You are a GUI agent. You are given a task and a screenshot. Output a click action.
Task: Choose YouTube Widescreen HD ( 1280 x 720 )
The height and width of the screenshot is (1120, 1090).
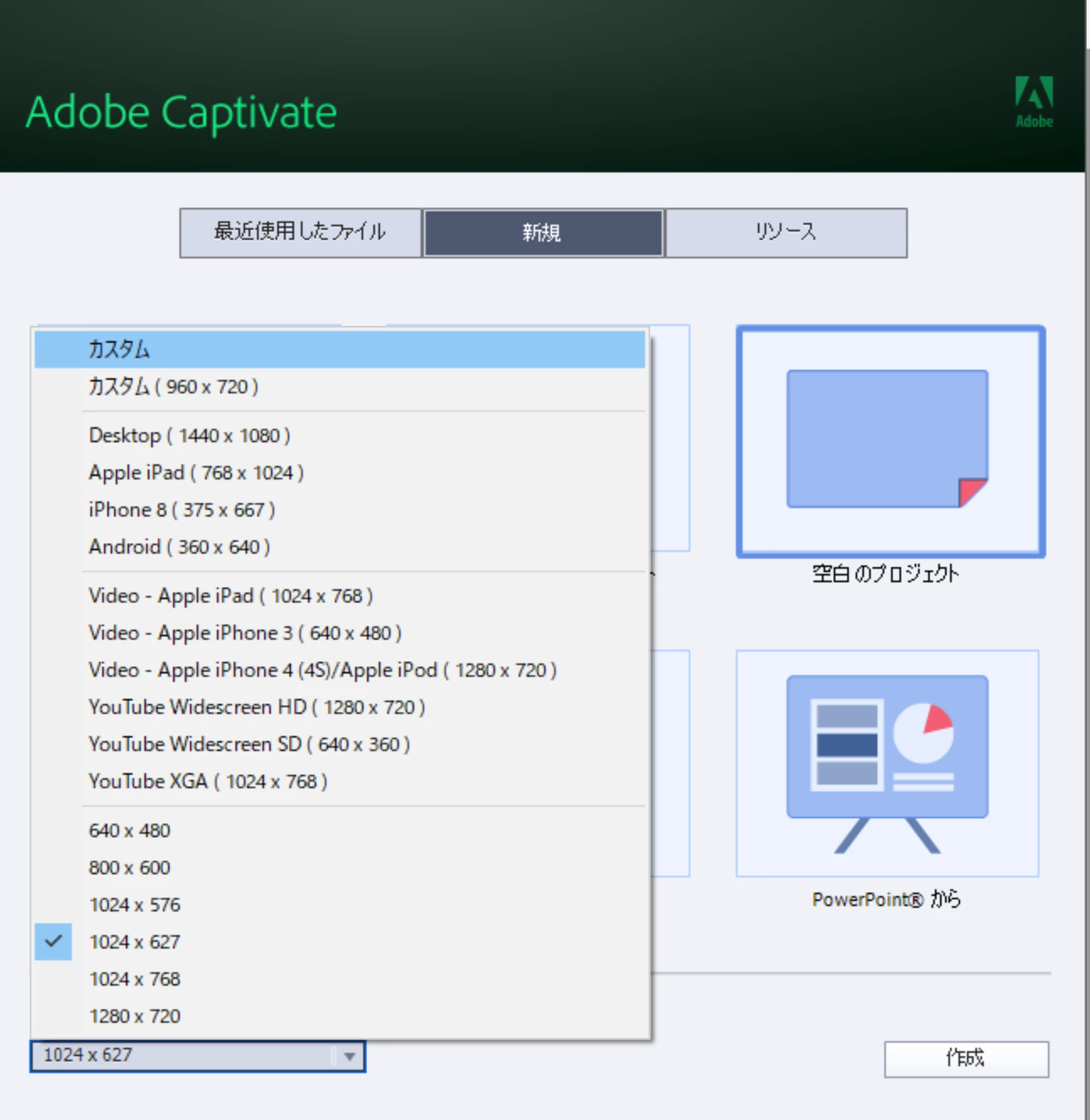pyautogui.click(x=340, y=707)
